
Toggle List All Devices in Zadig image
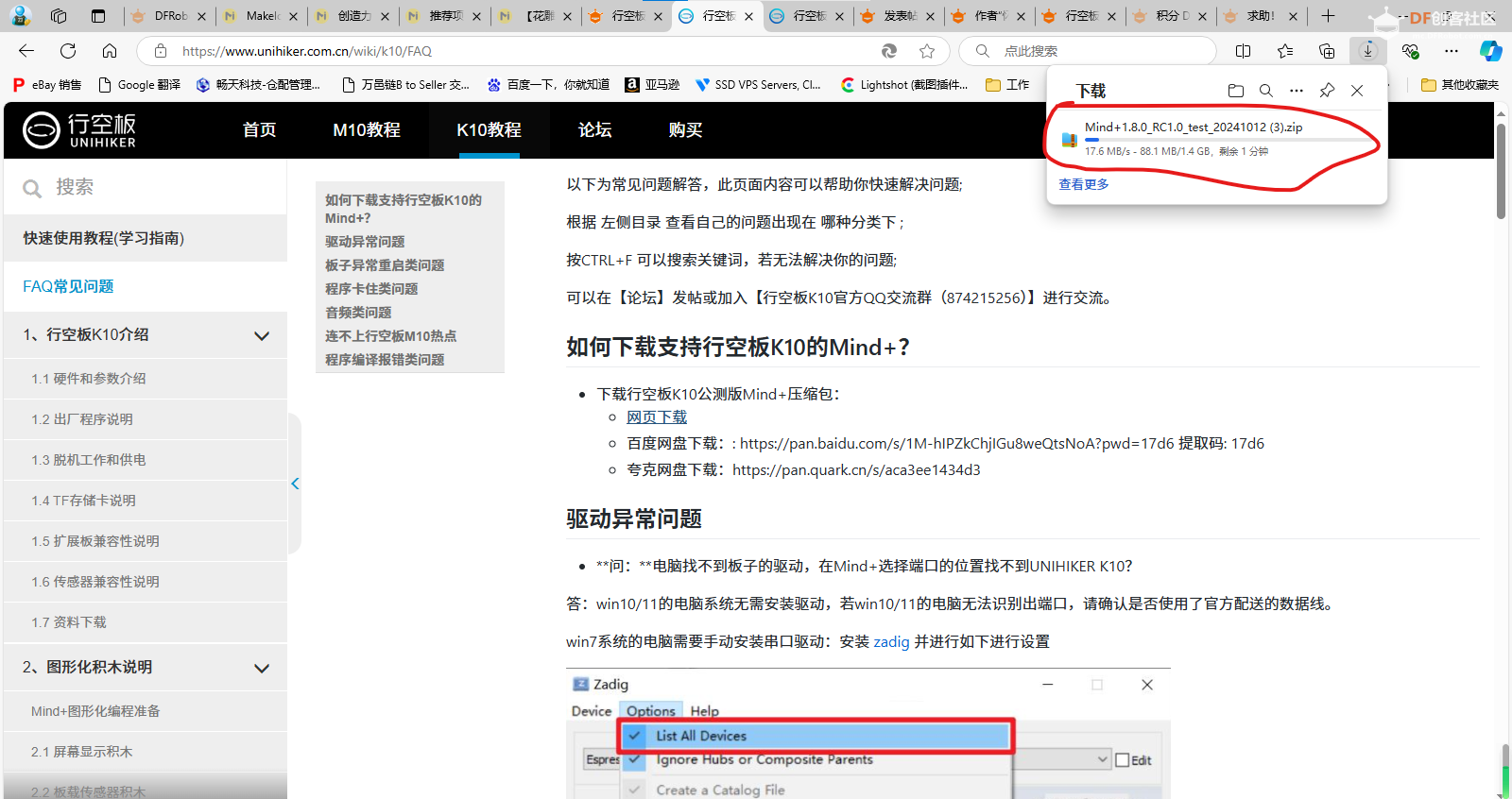pyautogui.click(x=816, y=736)
